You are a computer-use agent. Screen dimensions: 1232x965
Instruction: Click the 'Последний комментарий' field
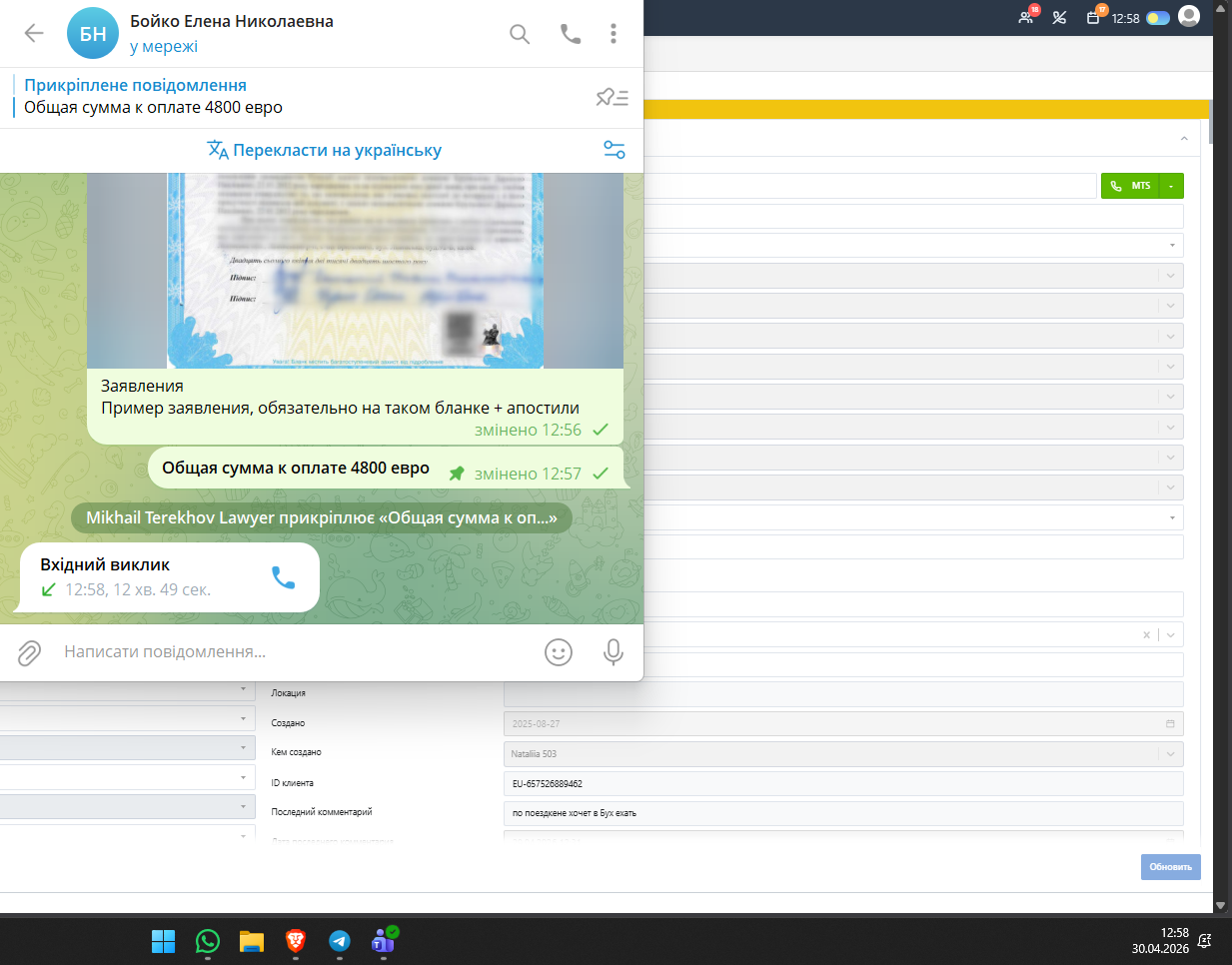click(x=843, y=813)
